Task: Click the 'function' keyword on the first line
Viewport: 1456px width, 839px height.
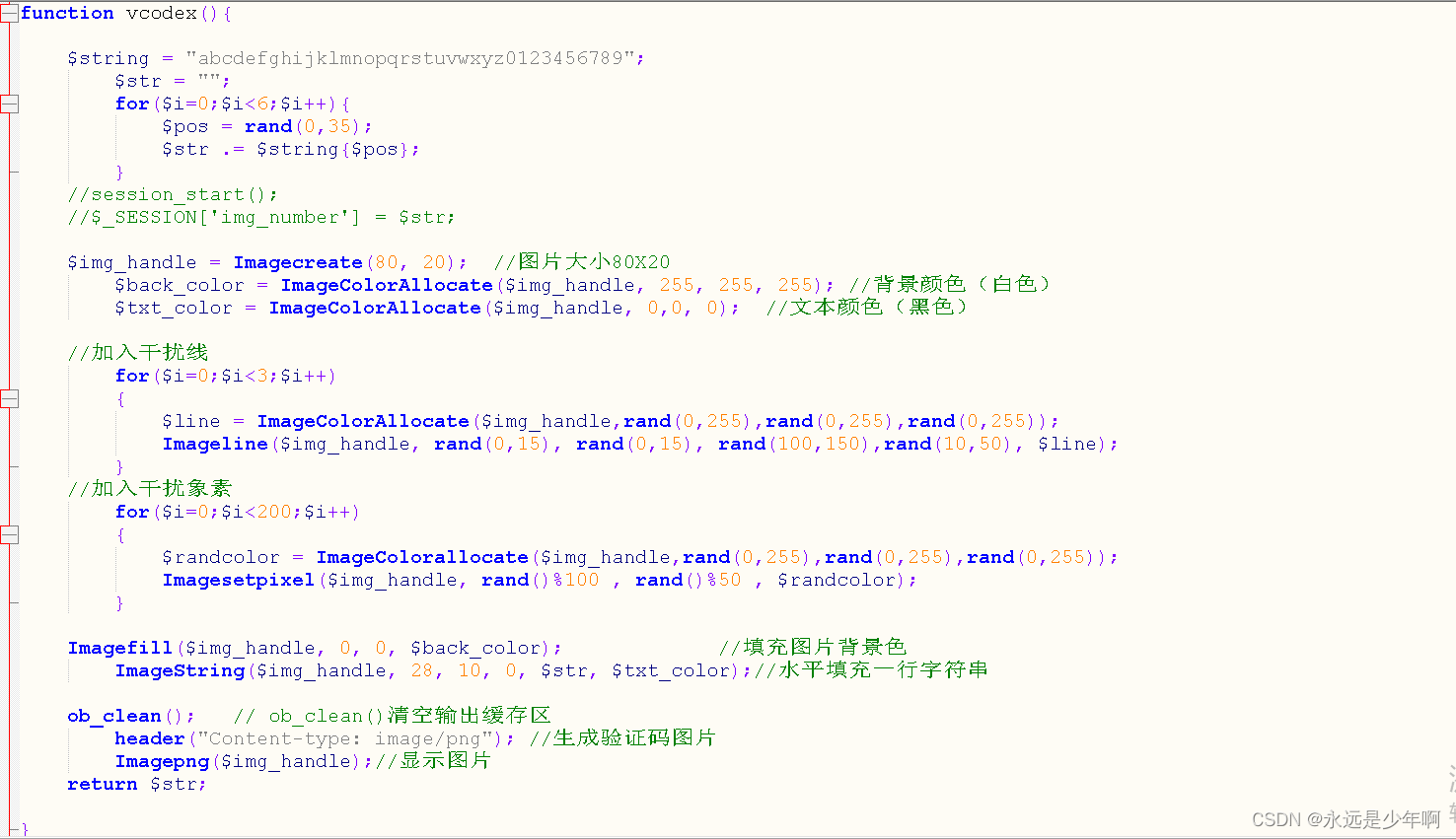Action: point(67,13)
